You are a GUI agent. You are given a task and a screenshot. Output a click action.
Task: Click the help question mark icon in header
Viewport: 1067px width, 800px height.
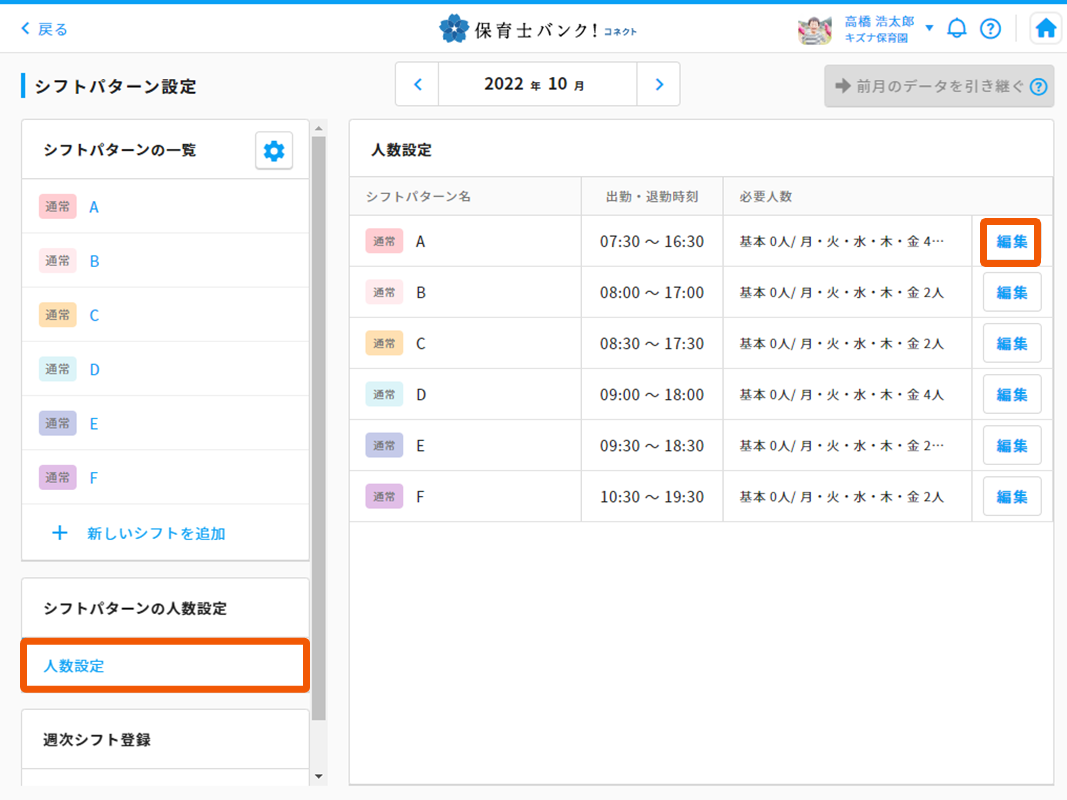point(990,28)
